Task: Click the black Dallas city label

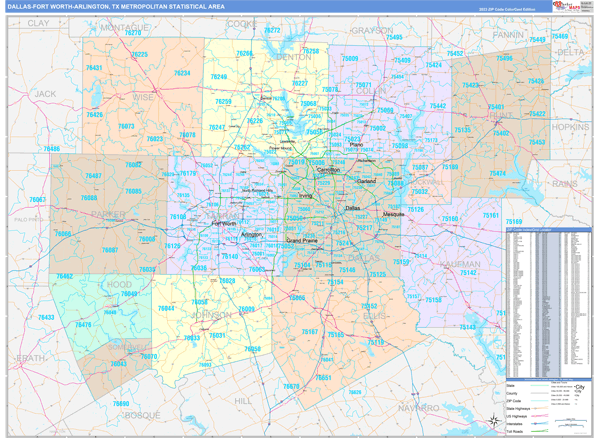Action: tap(352, 208)
